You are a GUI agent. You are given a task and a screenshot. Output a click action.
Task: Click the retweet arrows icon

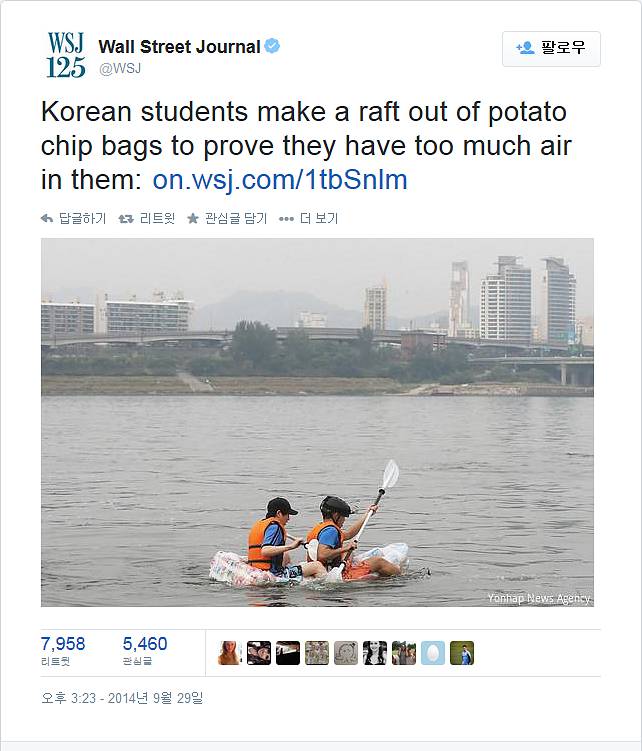coord(126,218)
